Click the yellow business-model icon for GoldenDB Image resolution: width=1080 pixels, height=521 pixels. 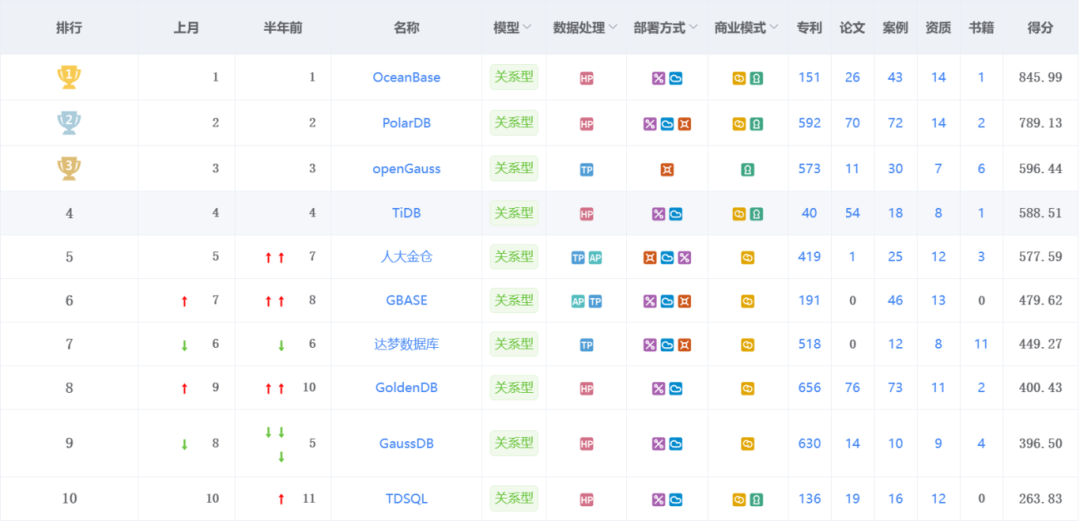[x=747, y=389]
